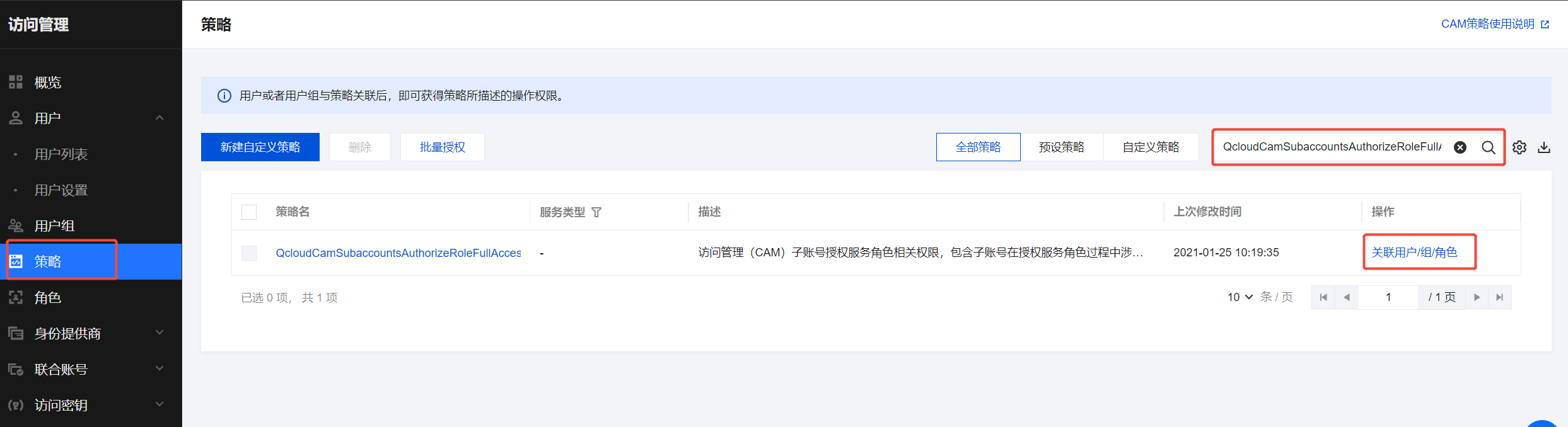
Task: Open the CAM策略使用说明 link
Action: click(1488, 24)
